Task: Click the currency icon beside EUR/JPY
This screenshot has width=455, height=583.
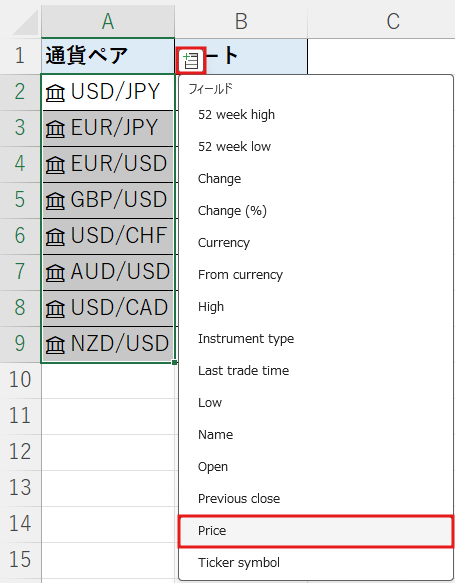Action: (x=55, y=129)
